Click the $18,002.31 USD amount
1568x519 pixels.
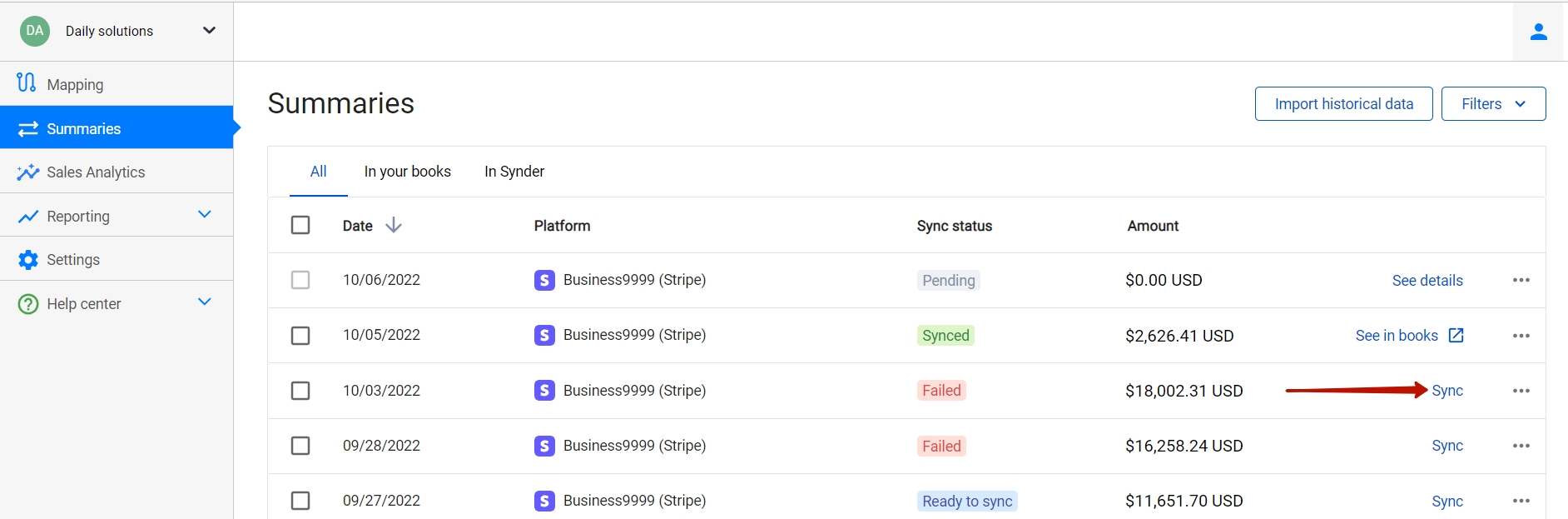click(1184, 391)
